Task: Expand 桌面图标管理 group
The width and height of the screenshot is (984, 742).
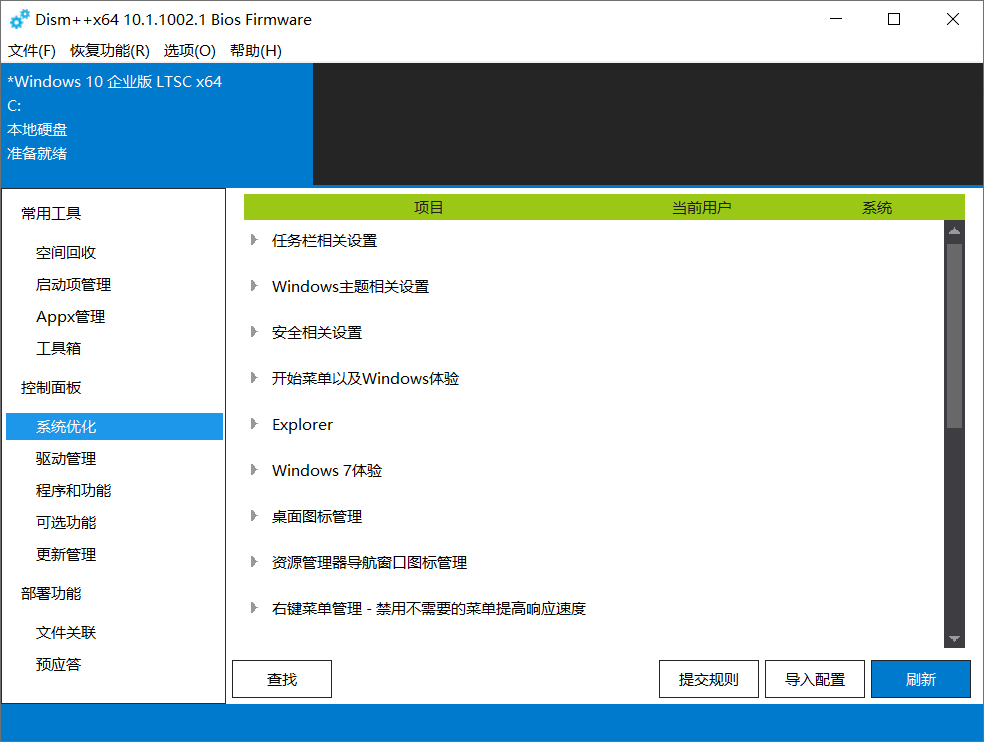Action: [x=254, y=516]
